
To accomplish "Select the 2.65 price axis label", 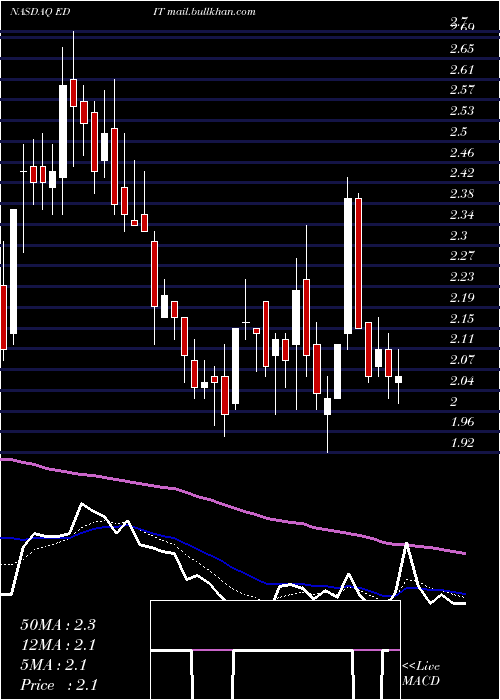I will [462, 49].
